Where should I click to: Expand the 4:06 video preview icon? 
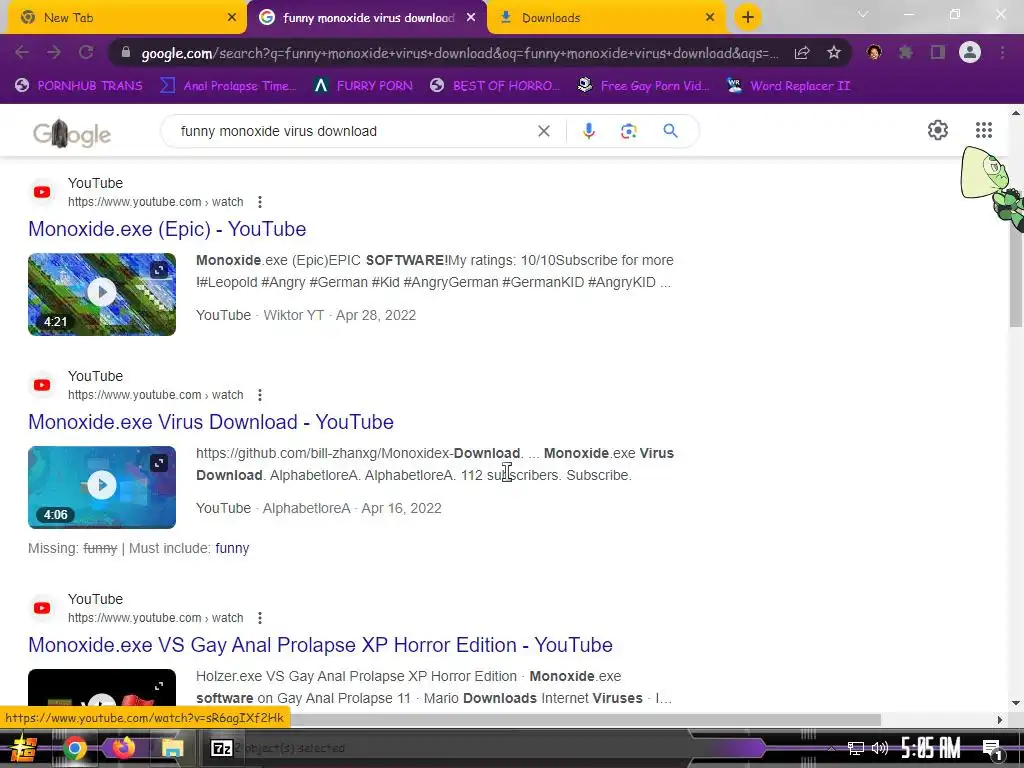[x=159, y=464]
